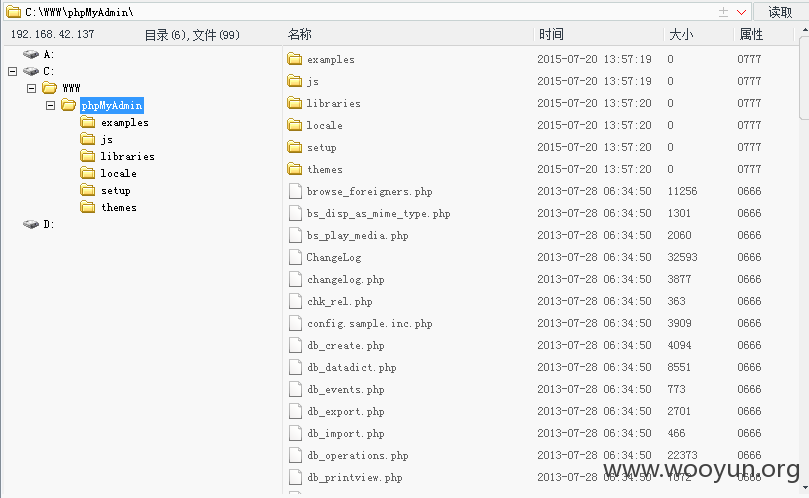Viewport: 809px width, 498px height.
Task: Click examples folder icon in file list
Action: coord(295,59)
